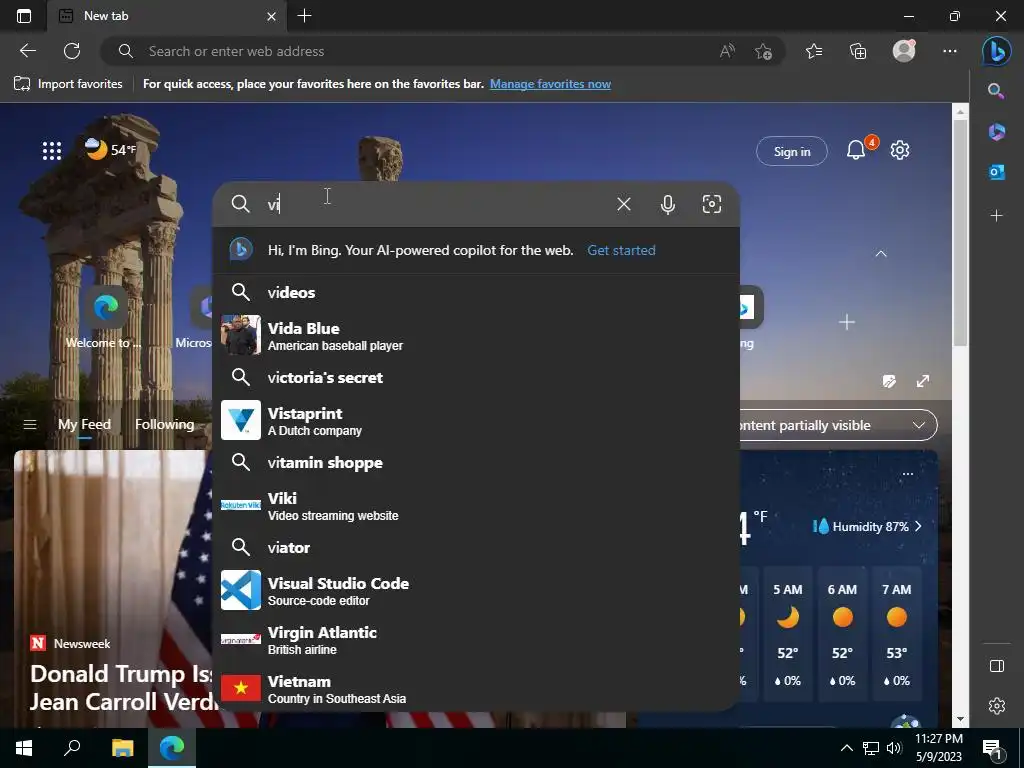Toggle the sidebar panel button

point(996,665)
